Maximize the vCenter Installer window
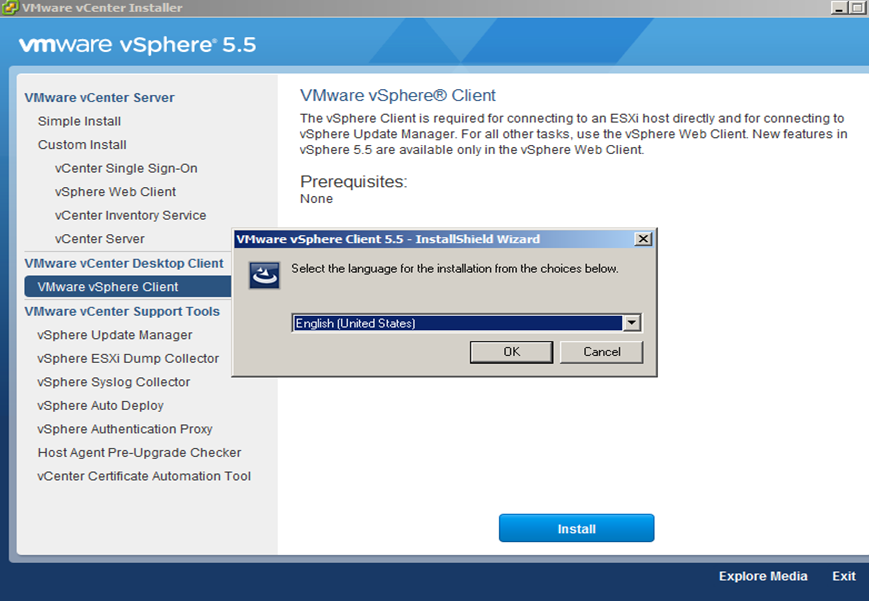This screenshot has height=601, width=869. (857, 8)
